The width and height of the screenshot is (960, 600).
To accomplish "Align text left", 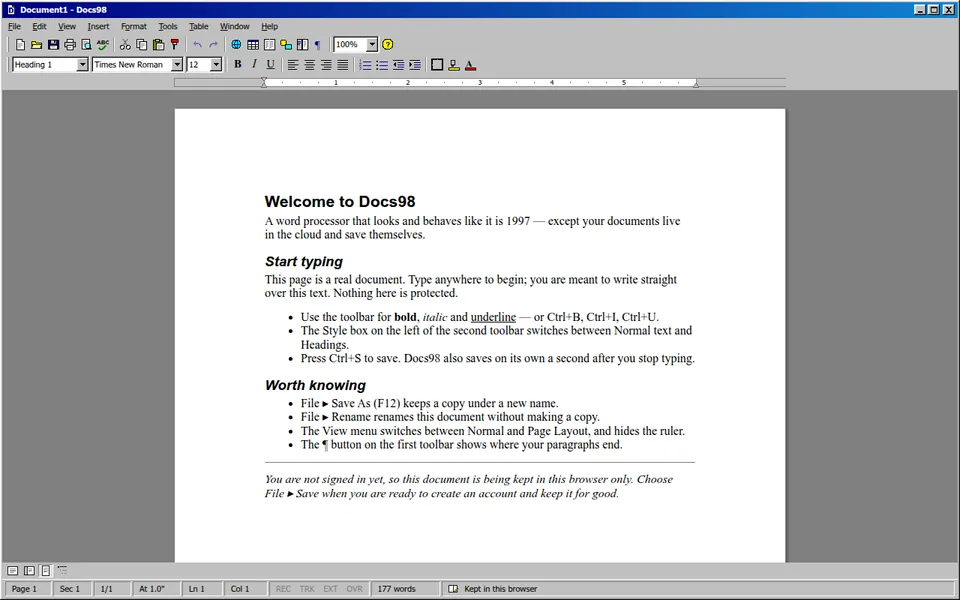I will pyautogui.click(x=293, y=65).
